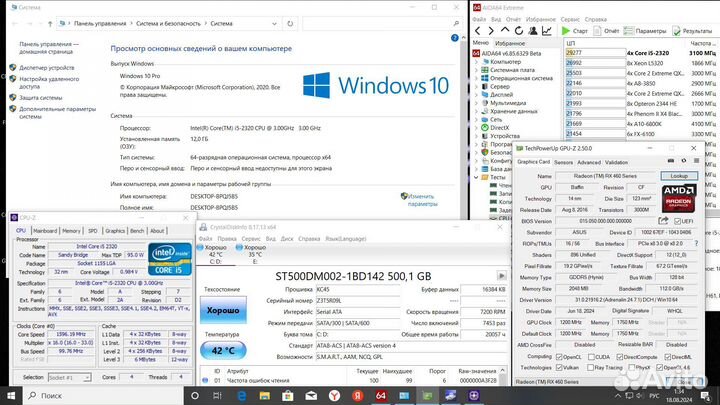Expand Мультимедиа node in AIDA64 tree
720x405 pixels.
click(x=477, y=103)
